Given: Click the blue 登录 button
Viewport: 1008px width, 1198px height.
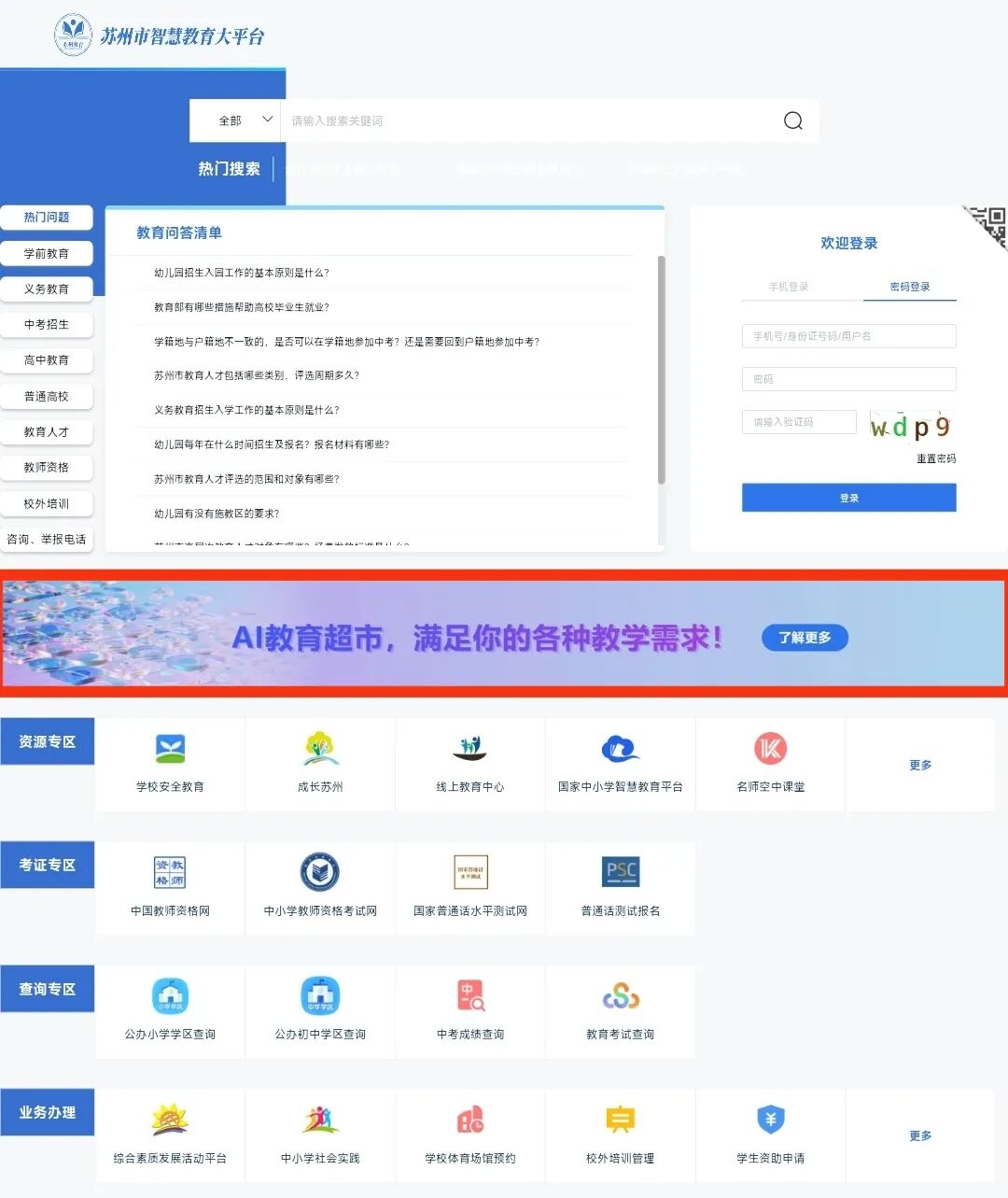Looking at the screenshot, I should tap(848, 498).
